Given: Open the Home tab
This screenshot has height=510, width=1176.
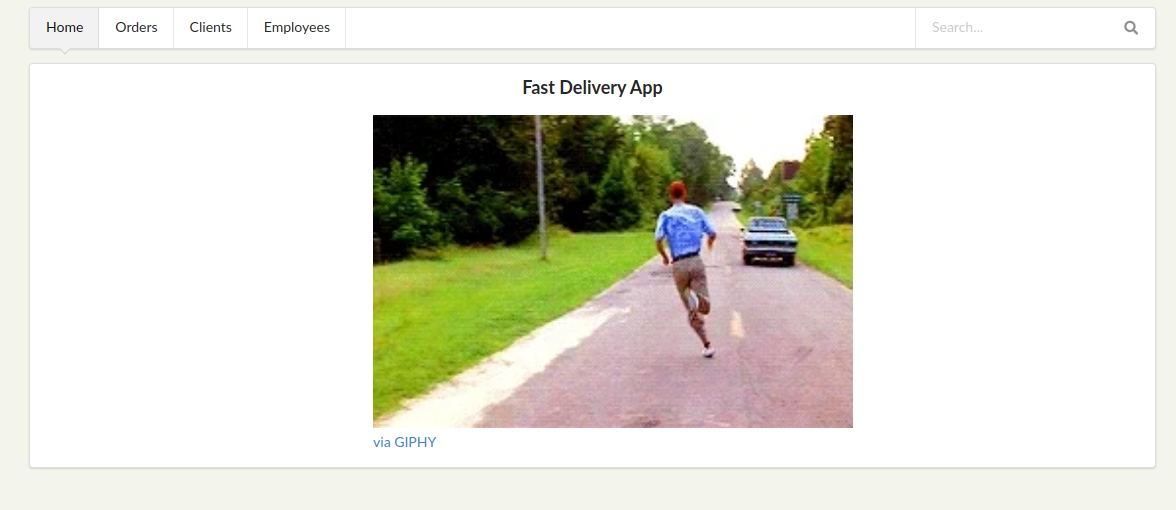Looking at the screenshot, I should click(x=64, y=28).
